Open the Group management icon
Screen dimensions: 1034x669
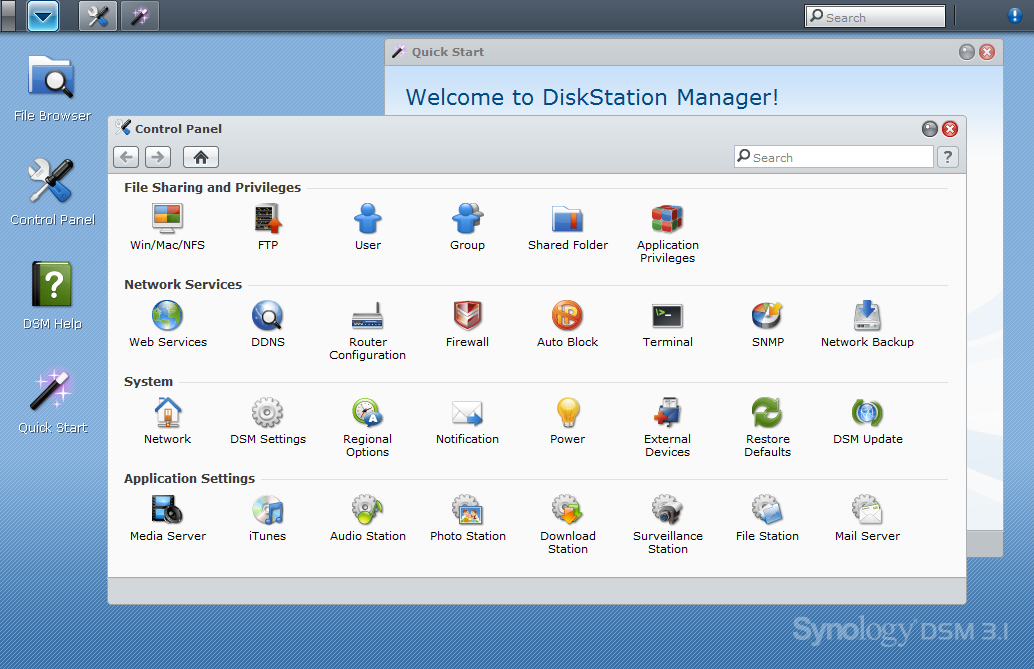(468, 227)
